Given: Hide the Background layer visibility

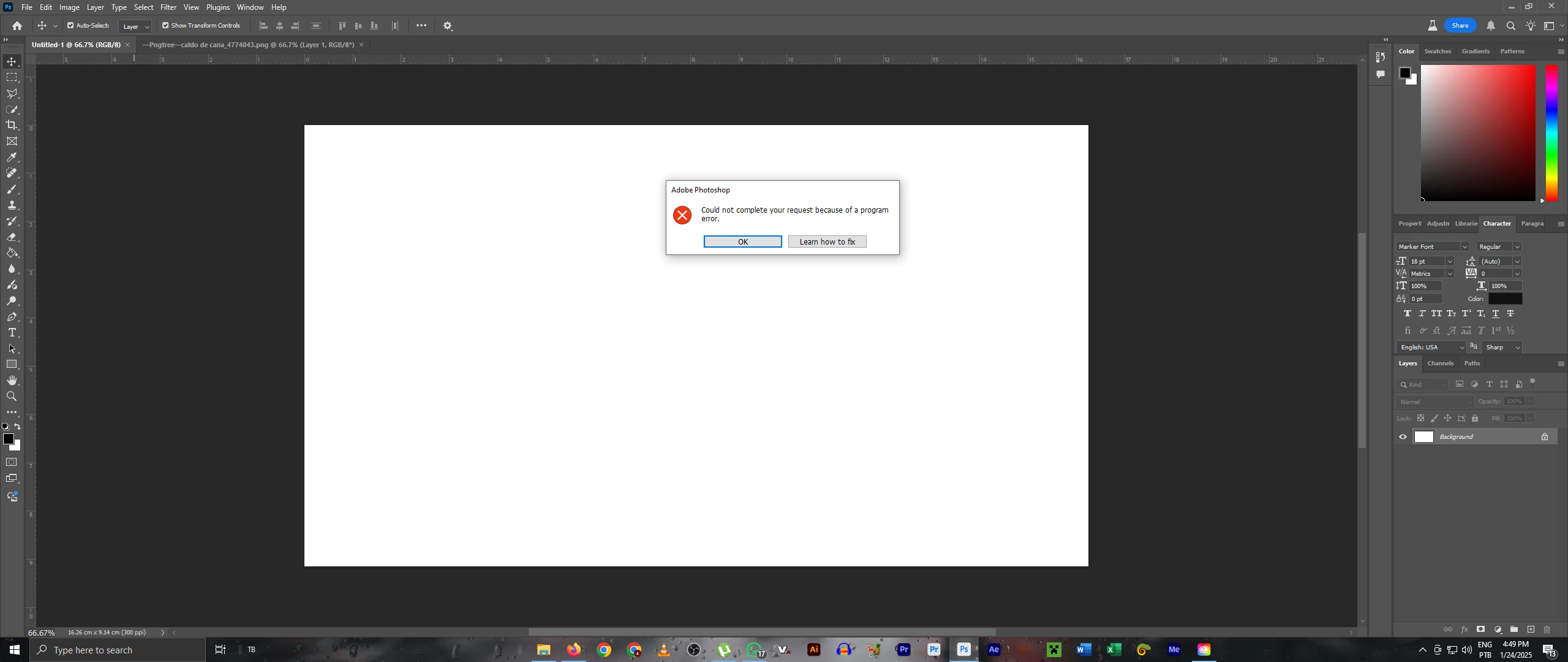Looking at the screenshot, I should point(1403,437).
